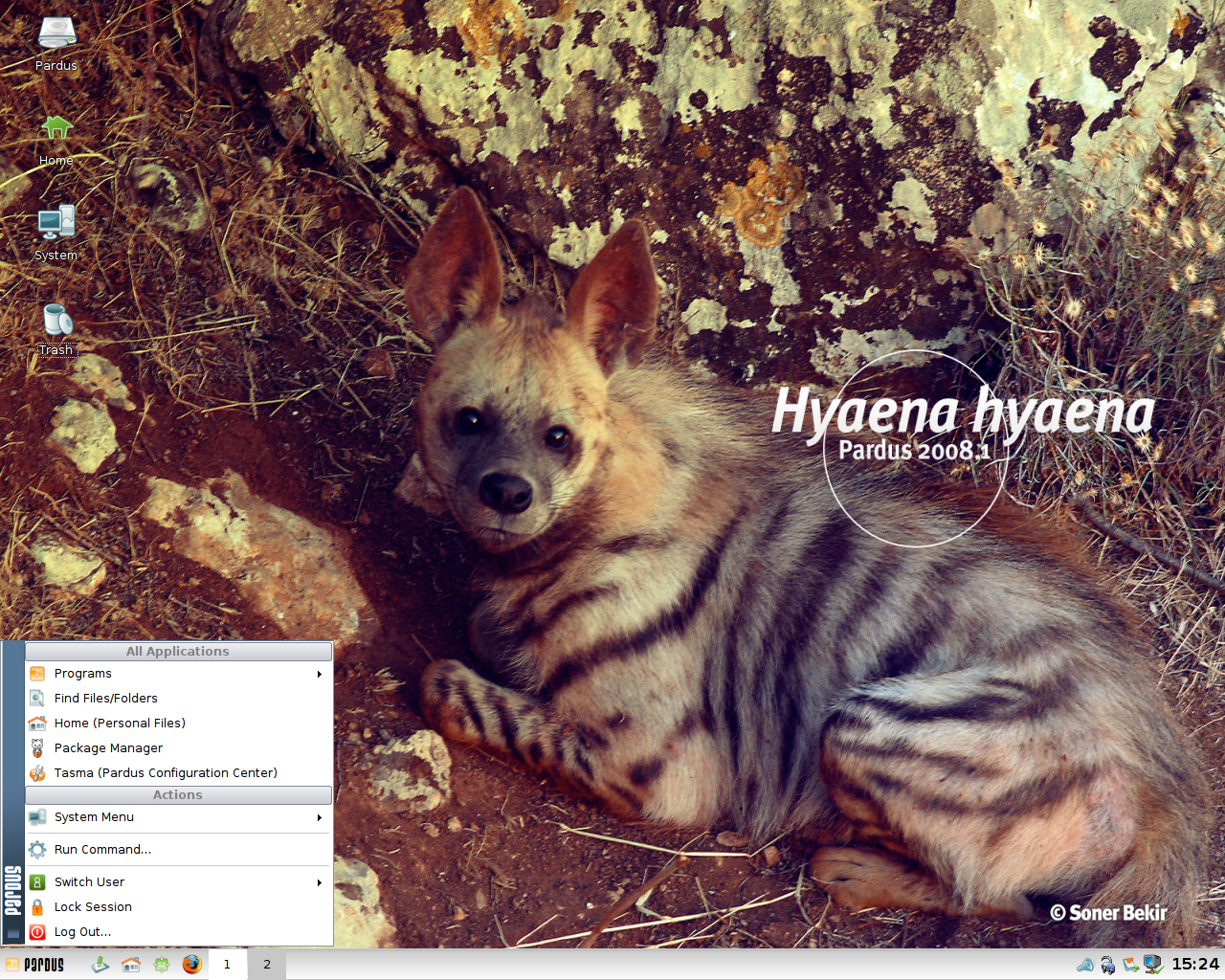Click the speaker volume tray icon
1225x980 pixels.
click(1085, 965)
